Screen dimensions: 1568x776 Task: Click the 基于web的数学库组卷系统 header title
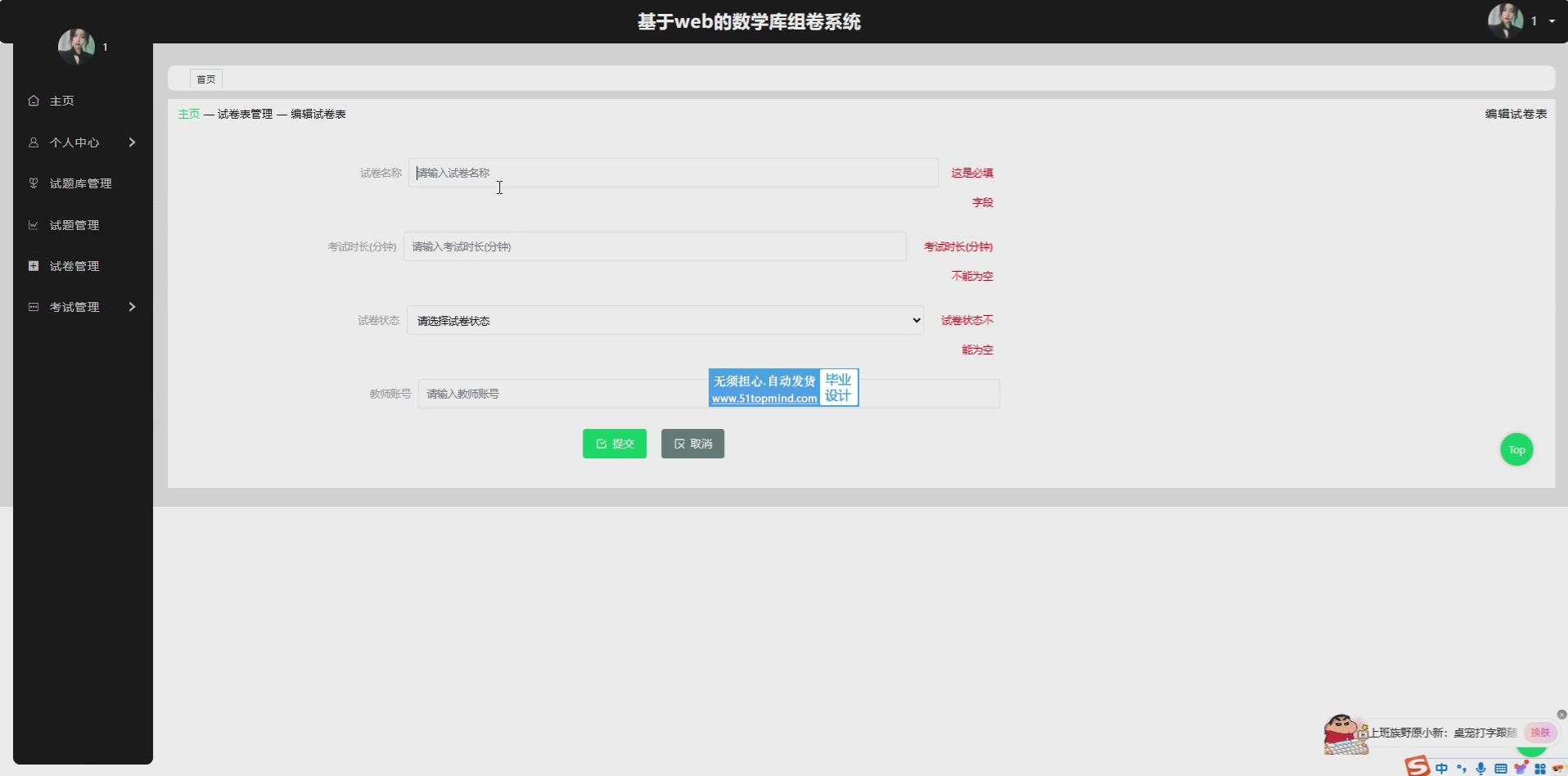pyautogui.click(x=749, y=21)
